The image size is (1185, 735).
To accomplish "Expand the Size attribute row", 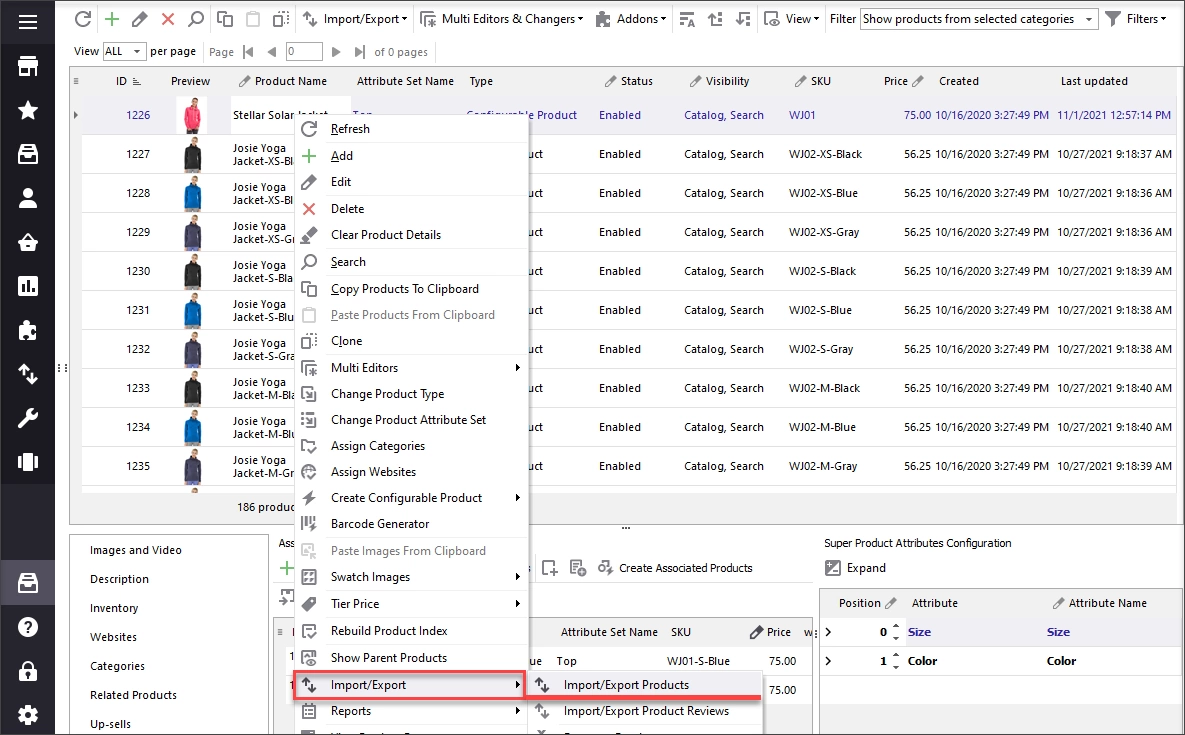I will [x=828, y=632].
